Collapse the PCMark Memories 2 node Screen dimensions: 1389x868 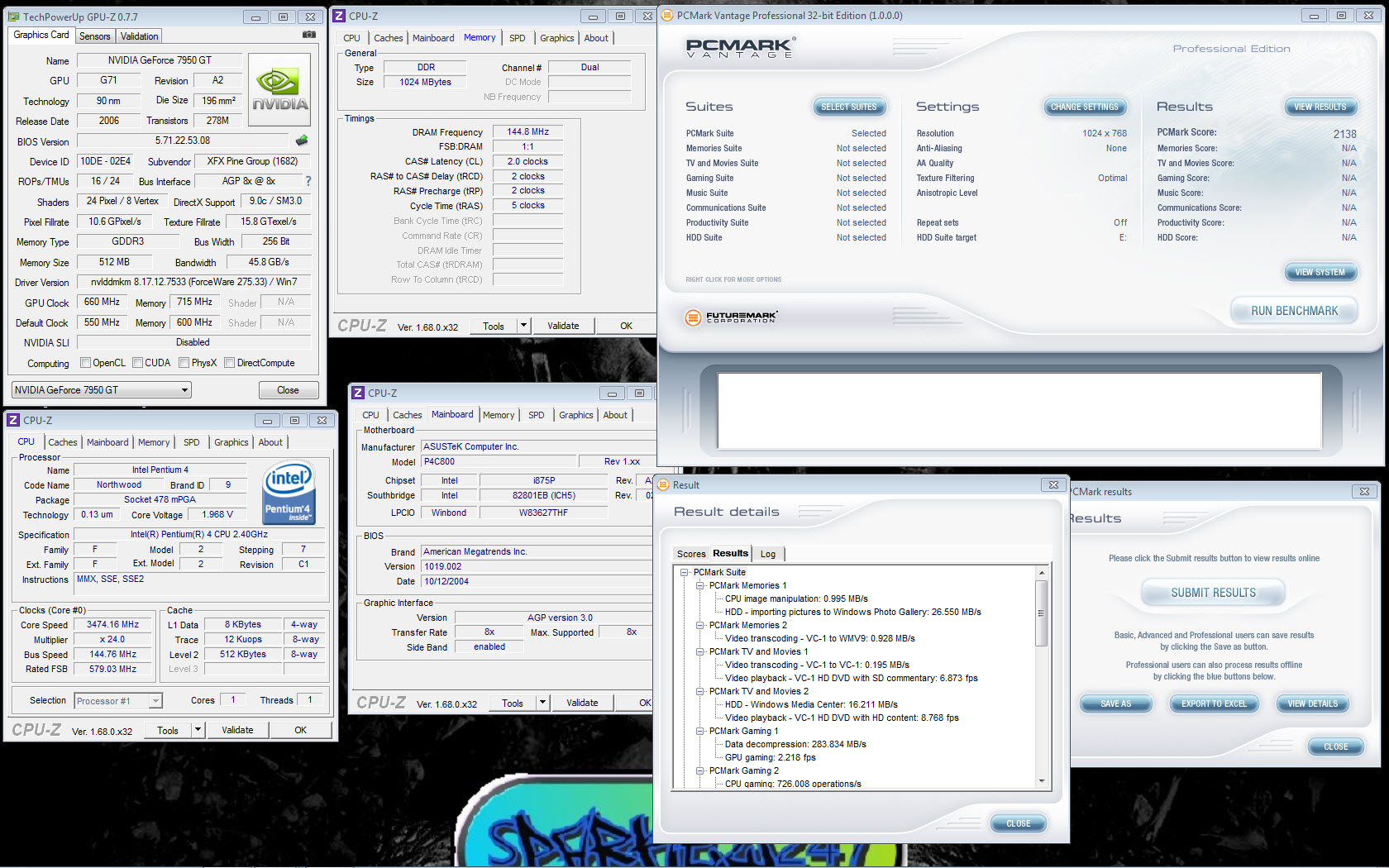pos(700,625)
